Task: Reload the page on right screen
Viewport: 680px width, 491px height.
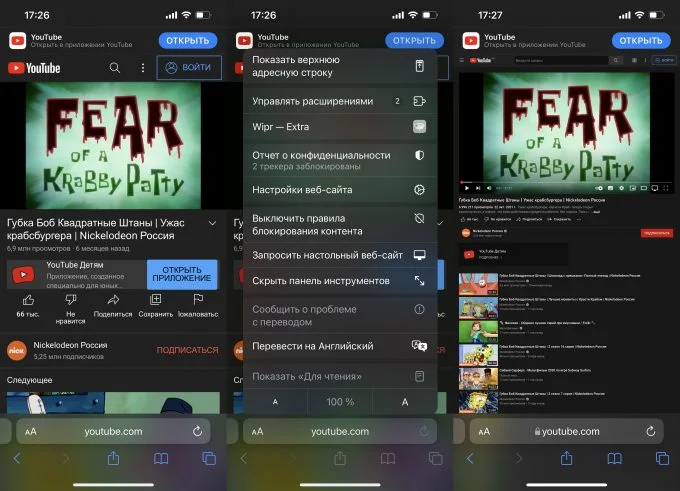Action: click(651, 431)
